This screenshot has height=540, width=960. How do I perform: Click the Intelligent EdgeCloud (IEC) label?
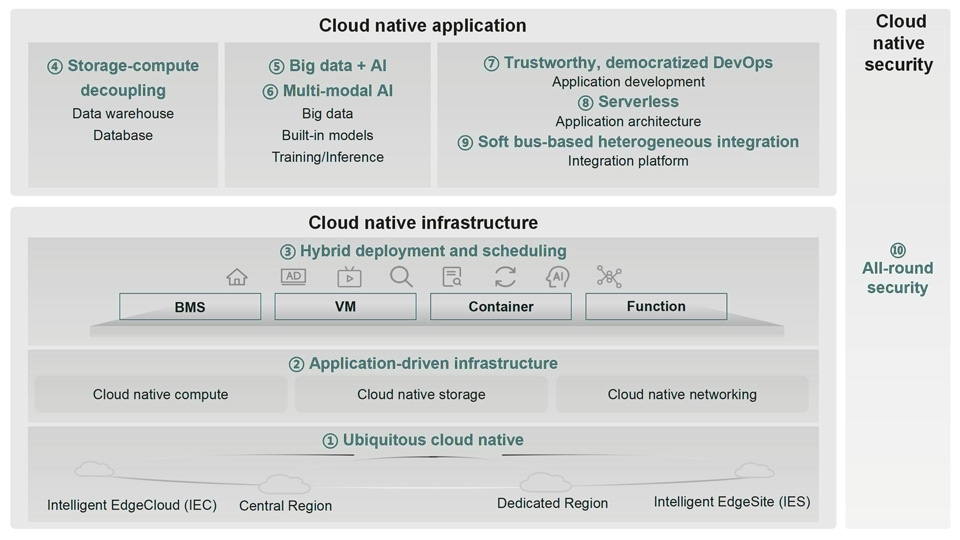pos(132,505)
